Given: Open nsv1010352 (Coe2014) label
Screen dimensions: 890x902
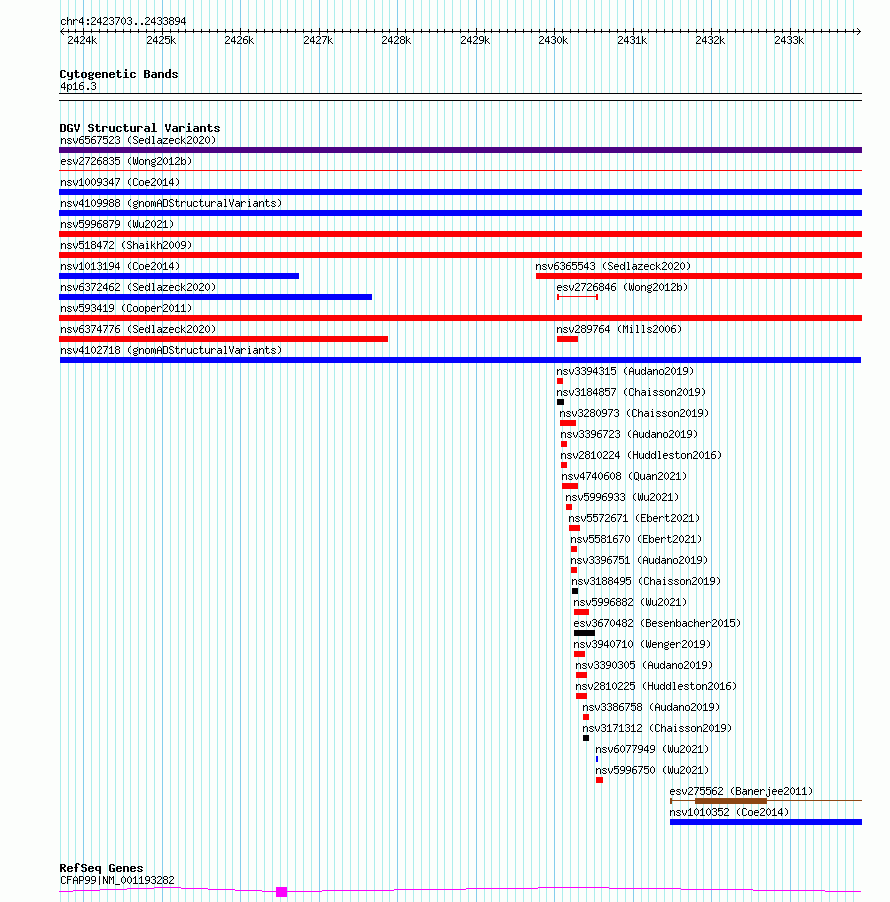Looking at the screenshot, I should tap(729, 812).
